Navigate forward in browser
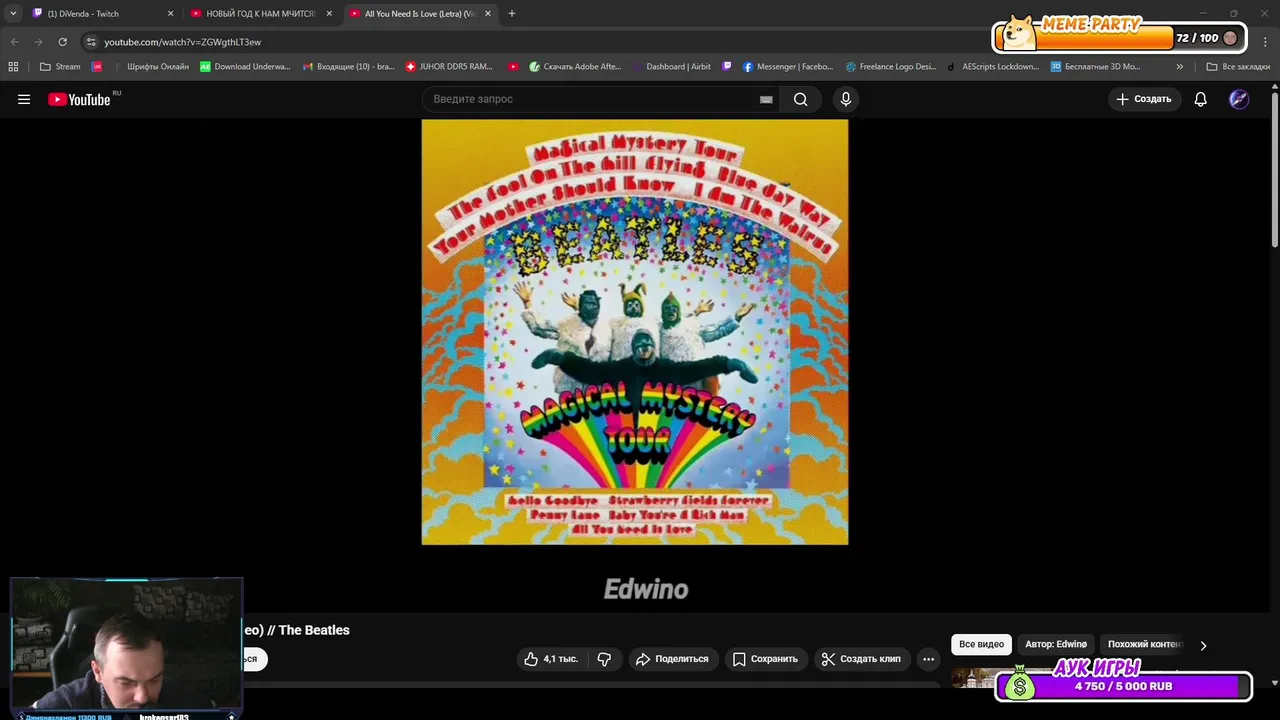This screenshot has width=1280, height=720. 38,42
